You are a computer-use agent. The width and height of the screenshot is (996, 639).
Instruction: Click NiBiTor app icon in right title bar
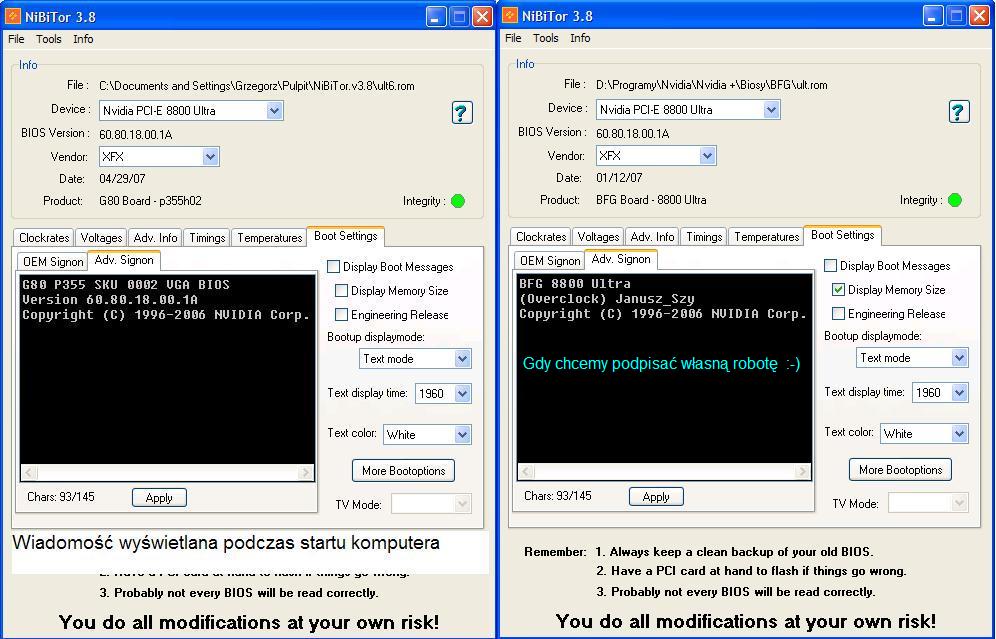[x=510, y=15]
